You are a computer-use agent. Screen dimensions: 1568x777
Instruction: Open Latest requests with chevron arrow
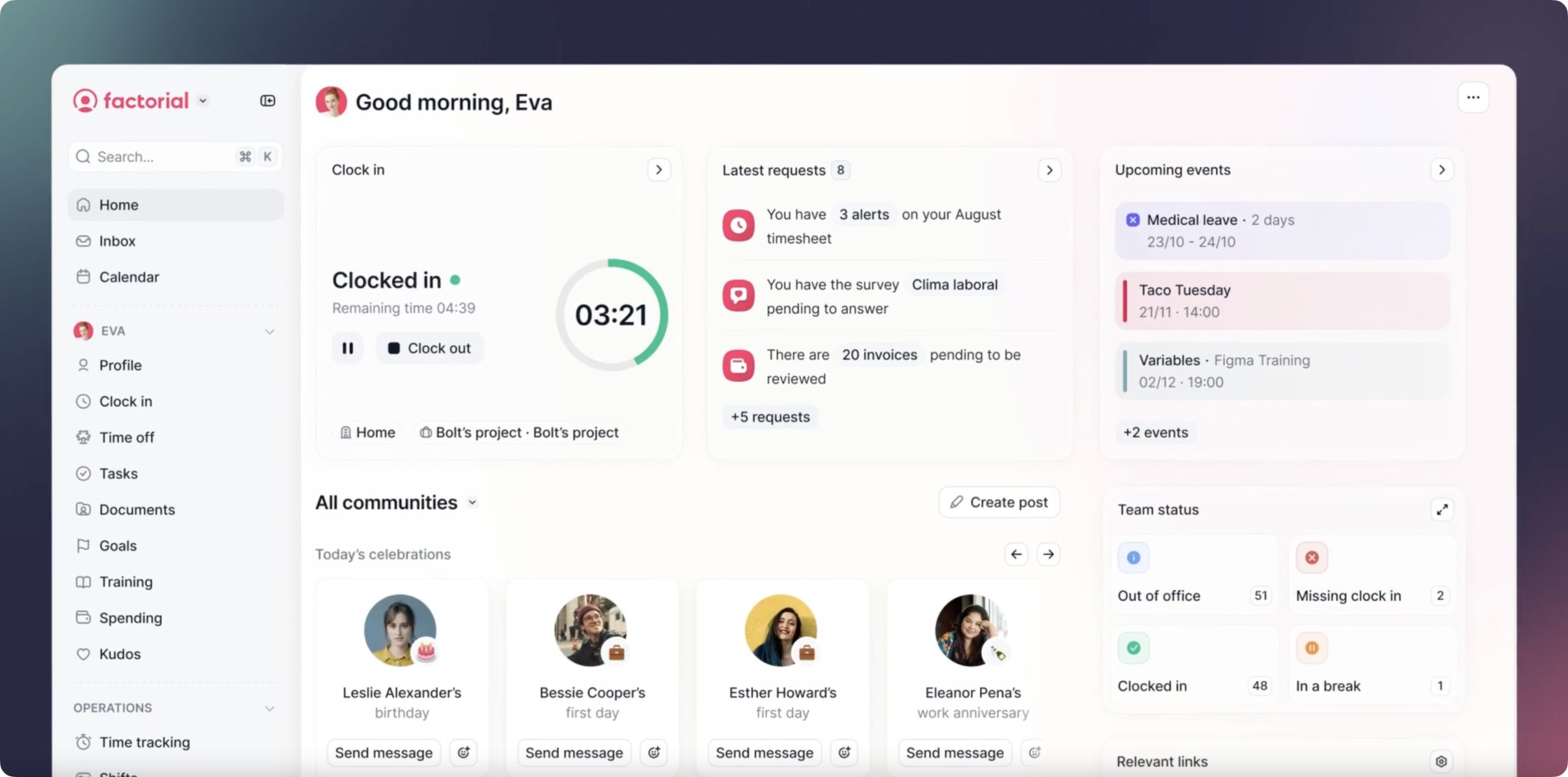(1049, 170)
